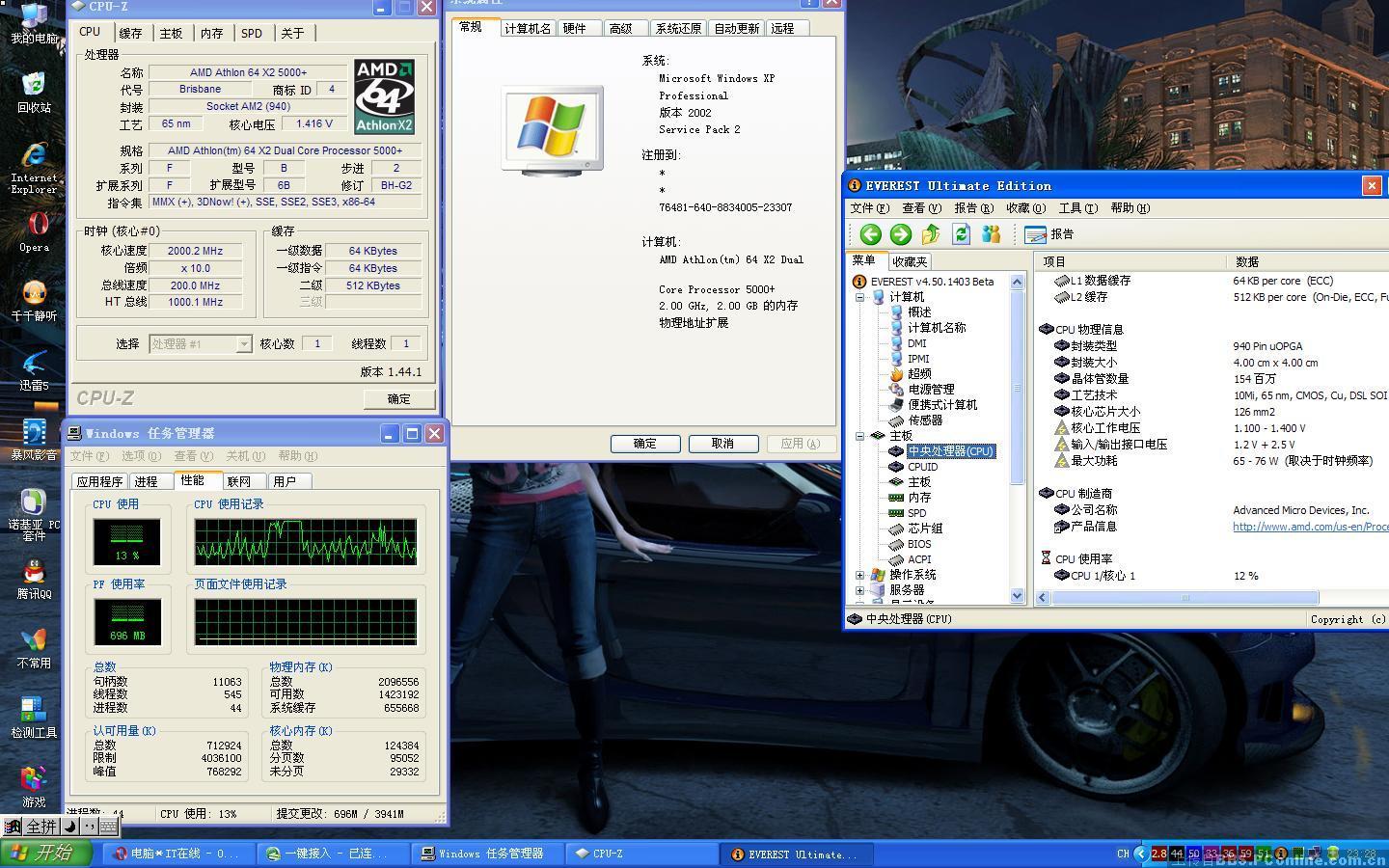1389x868 pixels.
Task: Select 便携式计算机 in the EVEREST tree
Action: 942,405
